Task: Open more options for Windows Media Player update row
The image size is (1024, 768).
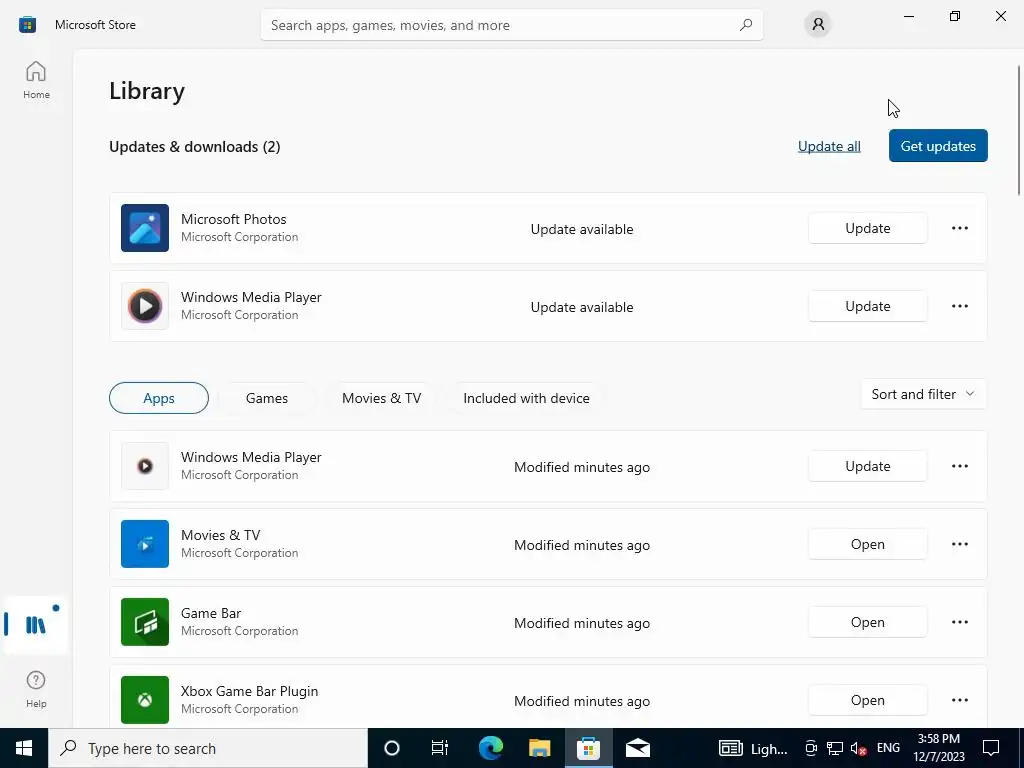Action: pos(959,306)
